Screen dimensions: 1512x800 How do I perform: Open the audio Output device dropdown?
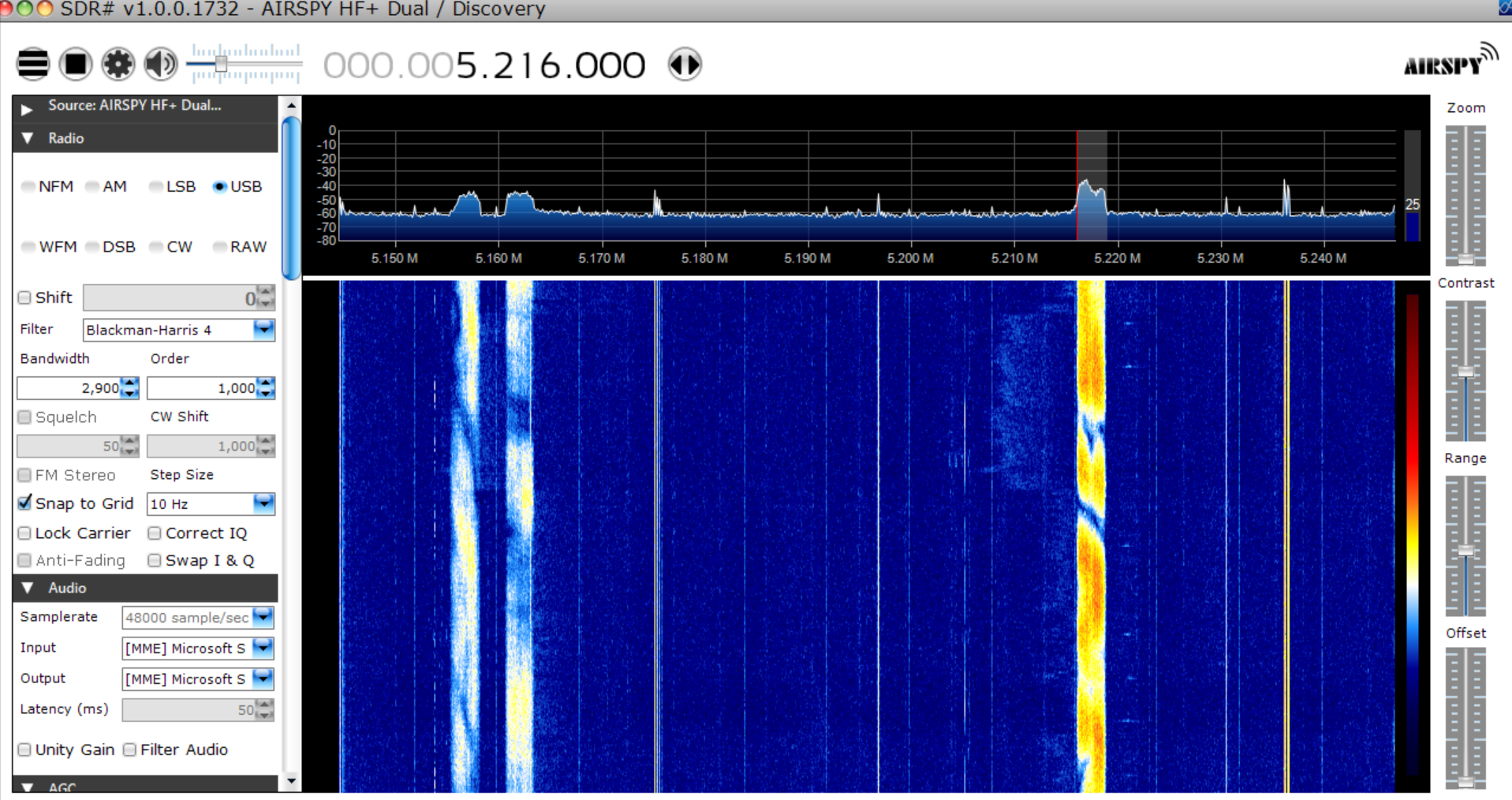click(x=263, y=679)
